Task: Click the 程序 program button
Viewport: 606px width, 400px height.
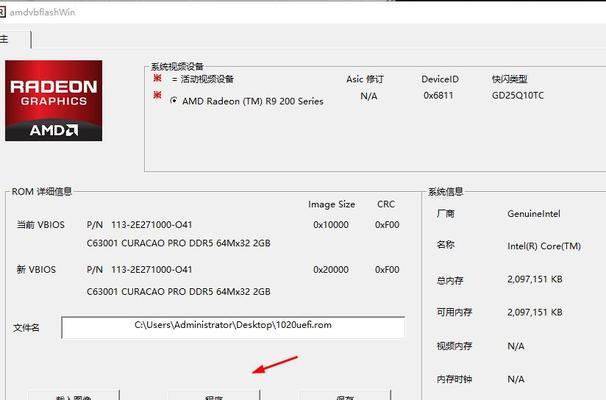Action: click(214, 395)
